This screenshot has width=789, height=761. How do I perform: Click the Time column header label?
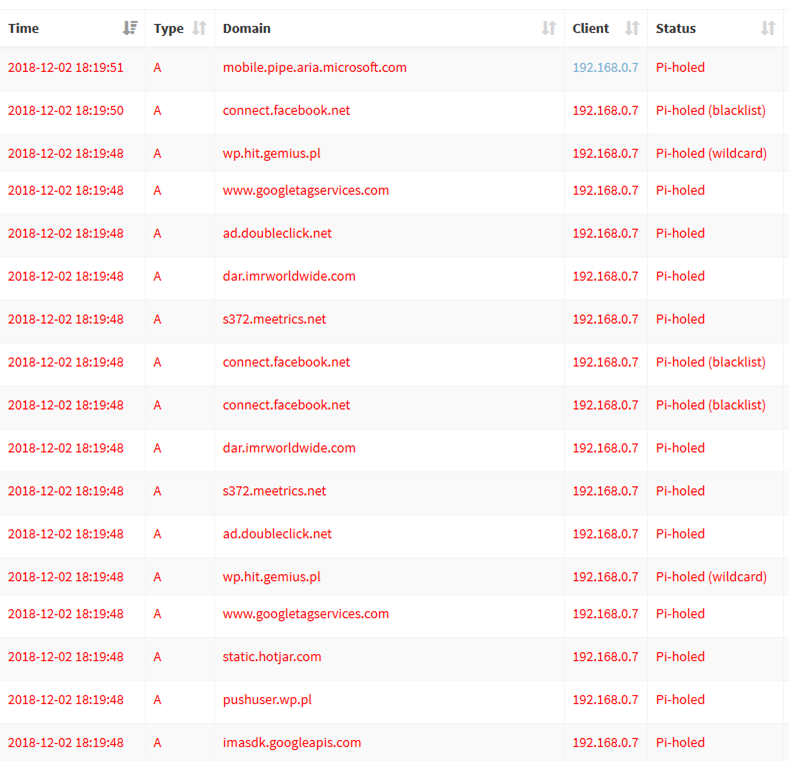coord(24,29)
